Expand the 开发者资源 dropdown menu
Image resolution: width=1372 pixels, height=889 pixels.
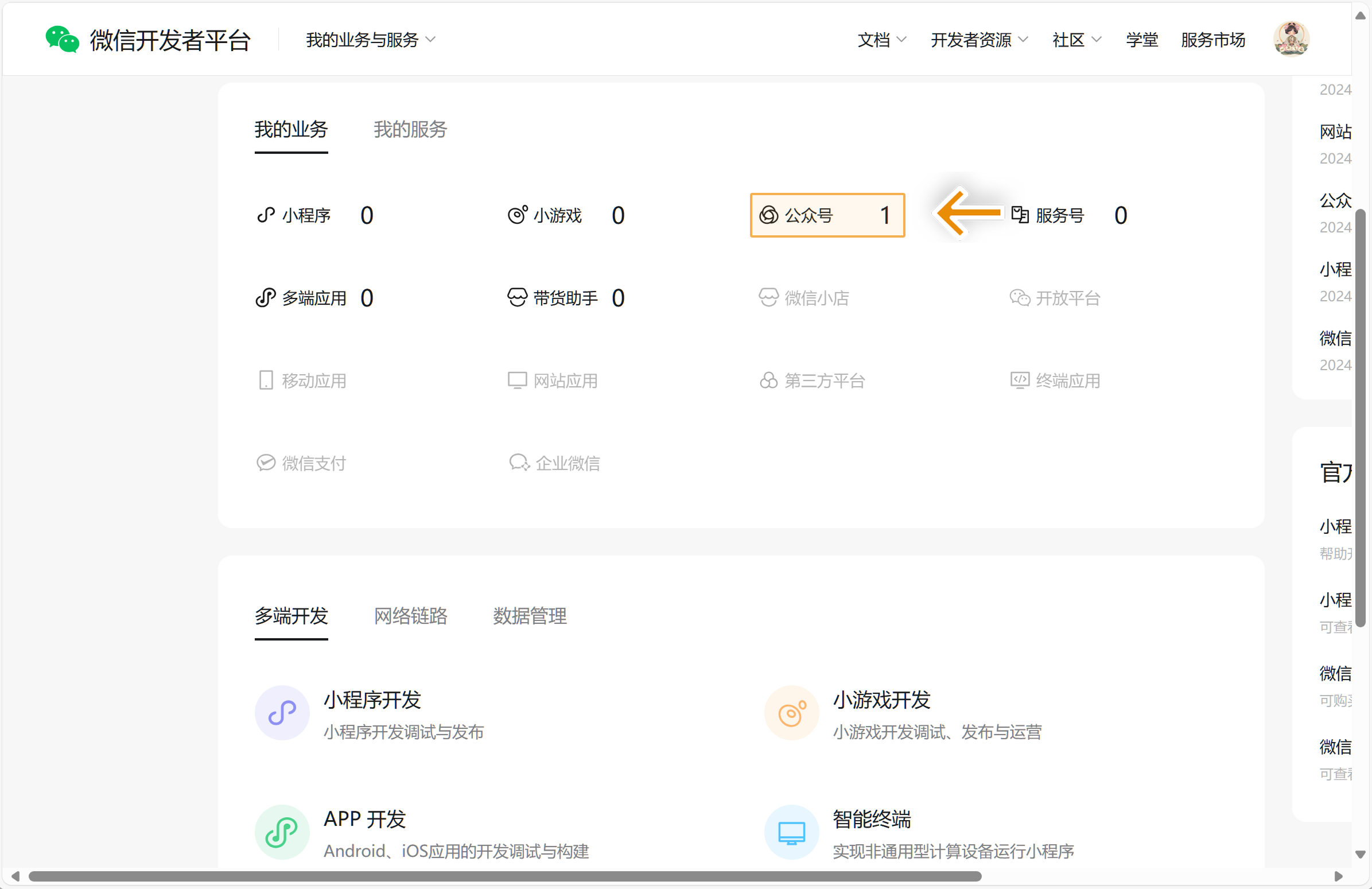pos(979,40)
